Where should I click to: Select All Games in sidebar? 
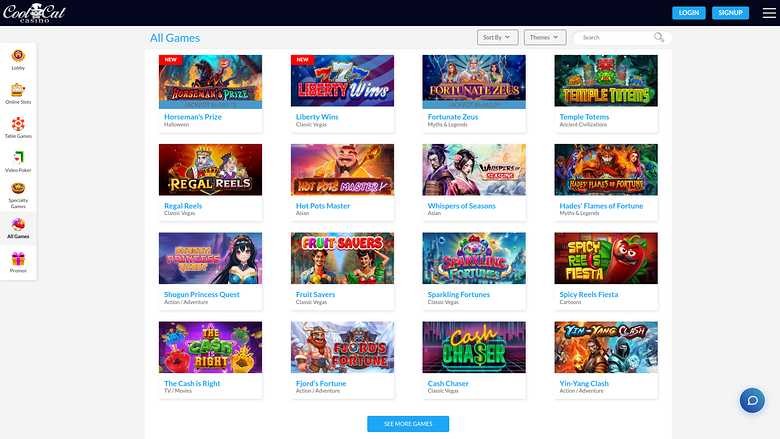click(18, 227)
